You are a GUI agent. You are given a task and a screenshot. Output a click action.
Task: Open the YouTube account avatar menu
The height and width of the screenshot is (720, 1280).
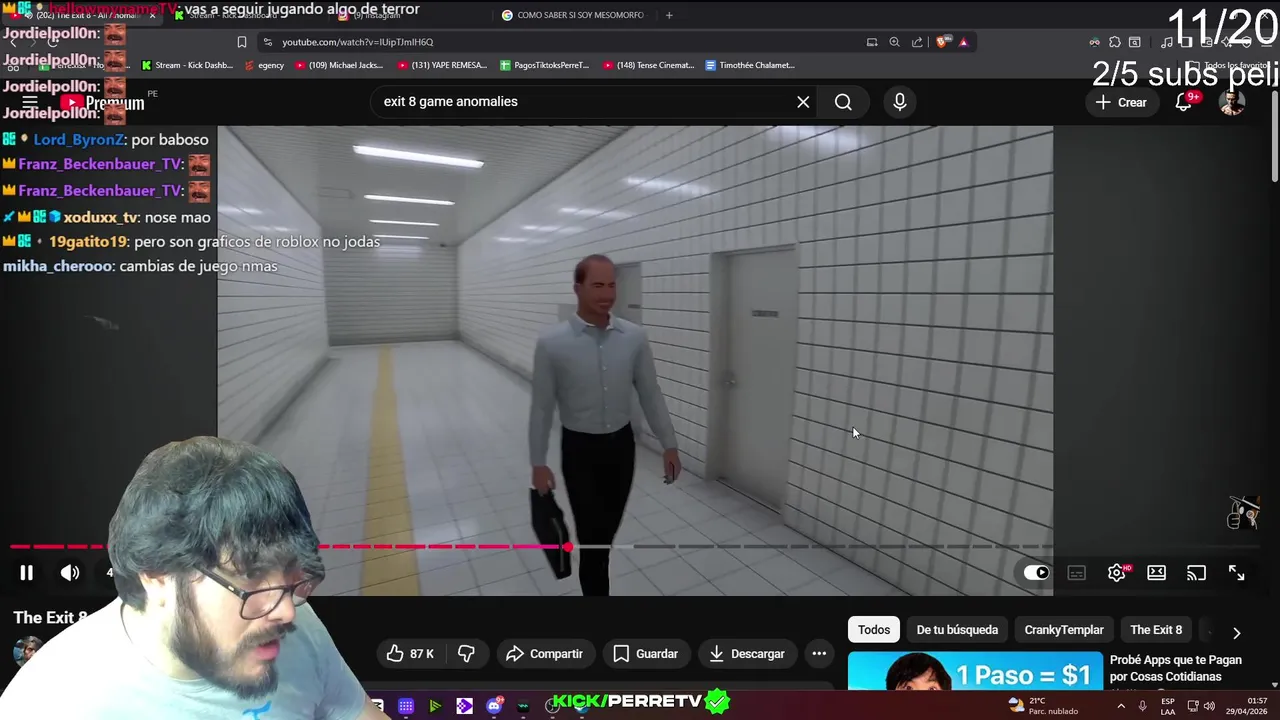tap(1232, 102)
